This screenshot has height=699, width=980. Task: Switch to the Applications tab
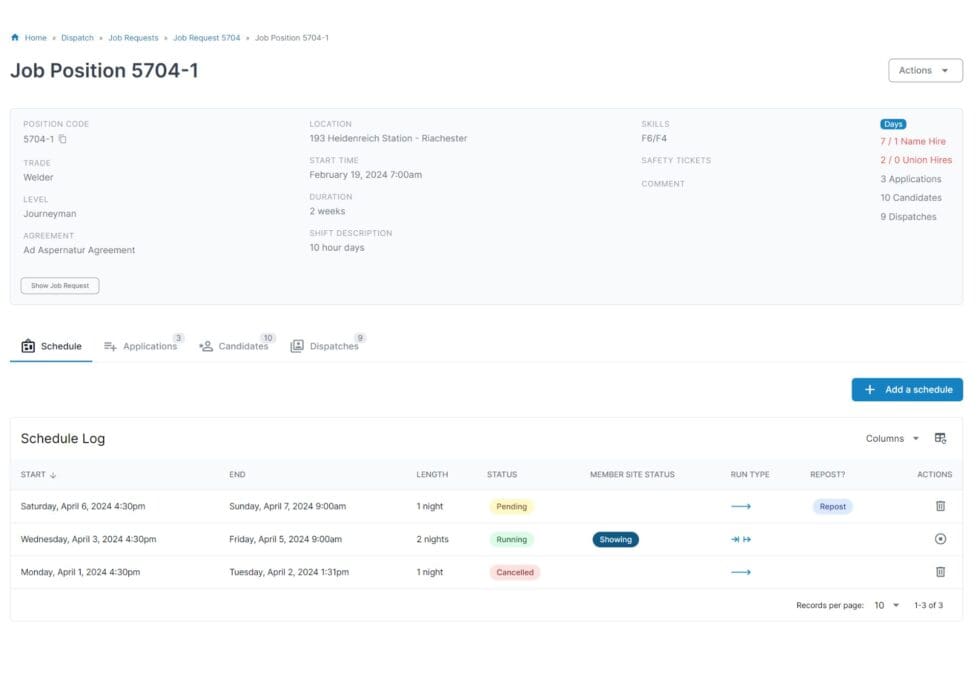click(x=148, y=346)
